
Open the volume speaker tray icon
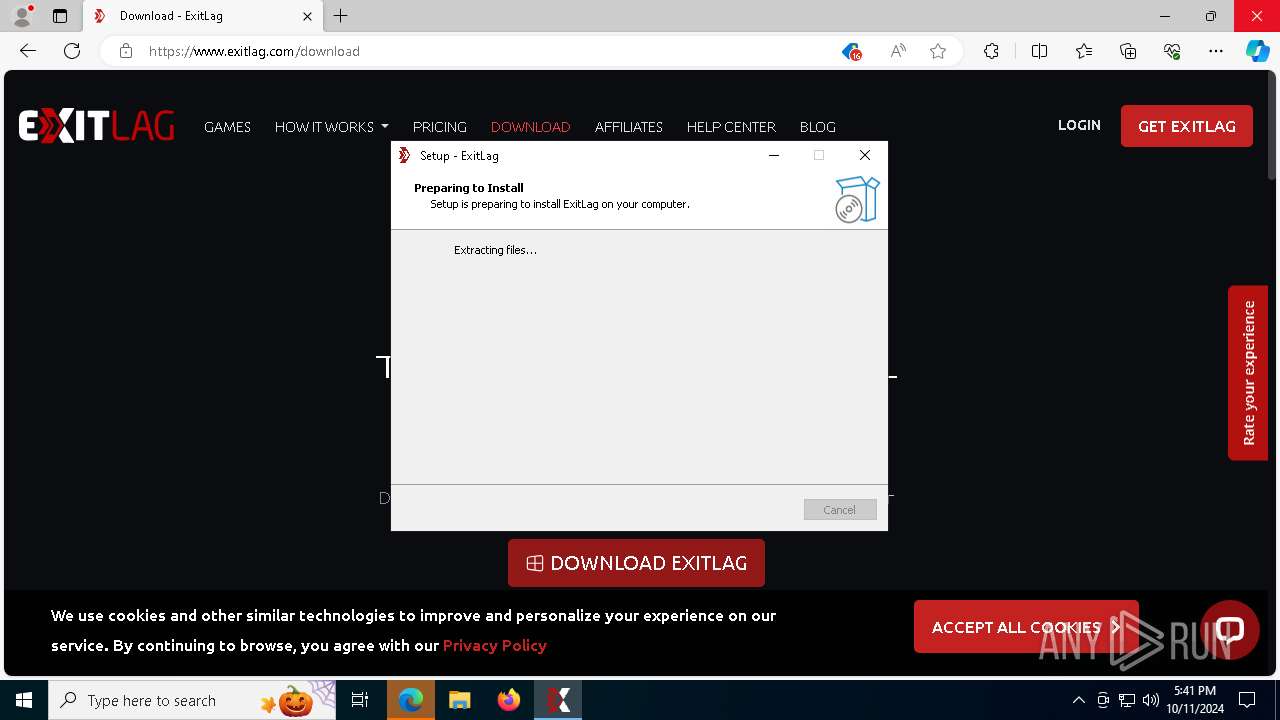pyautogui.click(x=1150, y=700)
